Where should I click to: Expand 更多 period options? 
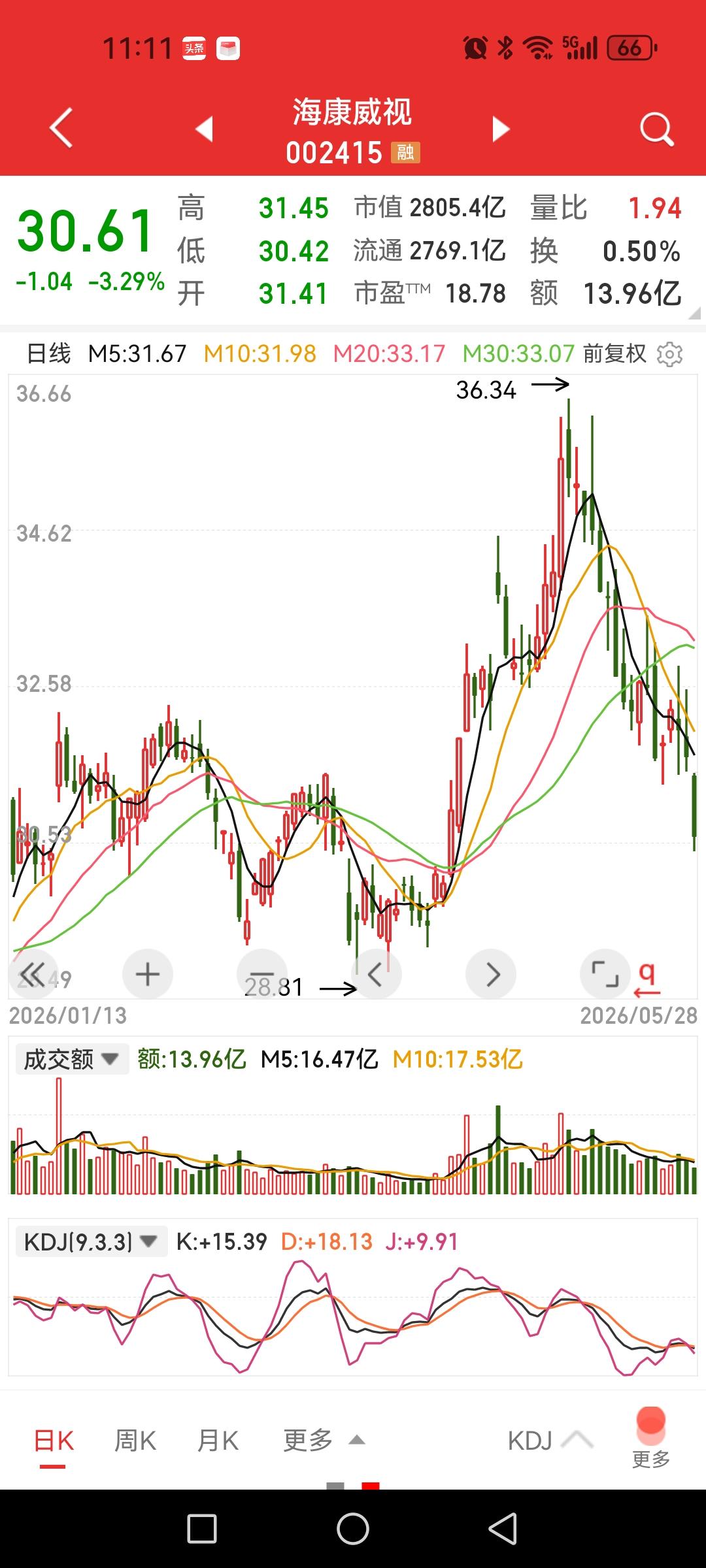[324, 1440]
